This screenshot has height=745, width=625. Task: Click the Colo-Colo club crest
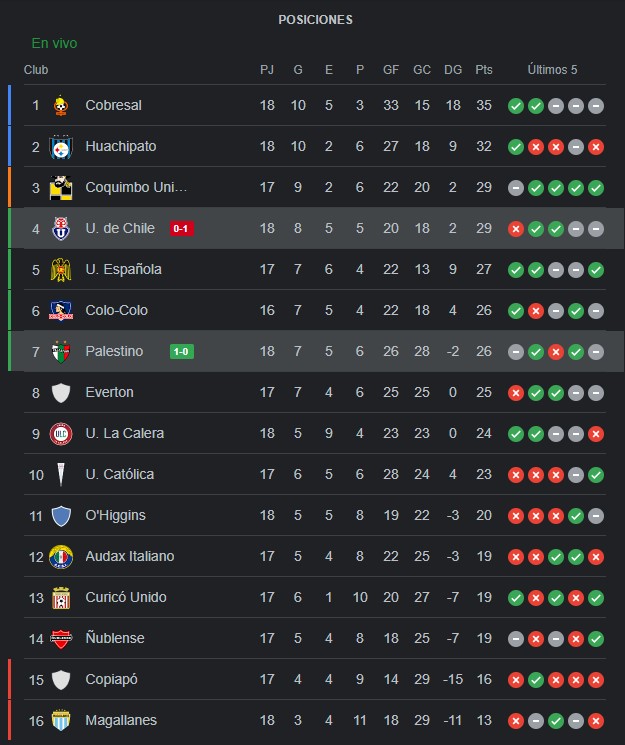pos(61,311)
